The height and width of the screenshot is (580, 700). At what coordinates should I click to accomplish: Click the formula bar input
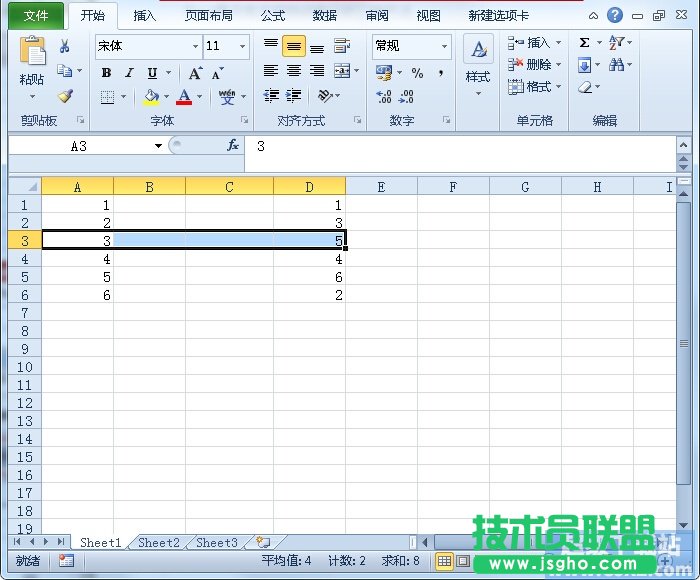460,154
